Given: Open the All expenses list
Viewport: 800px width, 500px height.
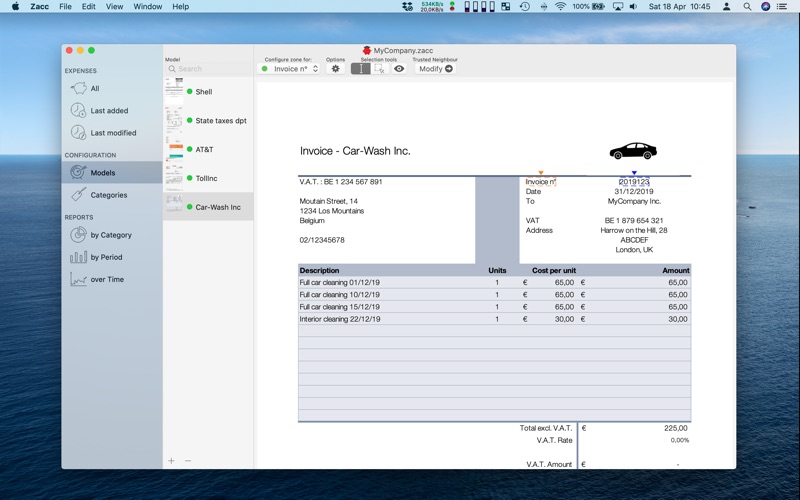Looking at the screenshot, I should pyautogui.click(x=94, y=88).
